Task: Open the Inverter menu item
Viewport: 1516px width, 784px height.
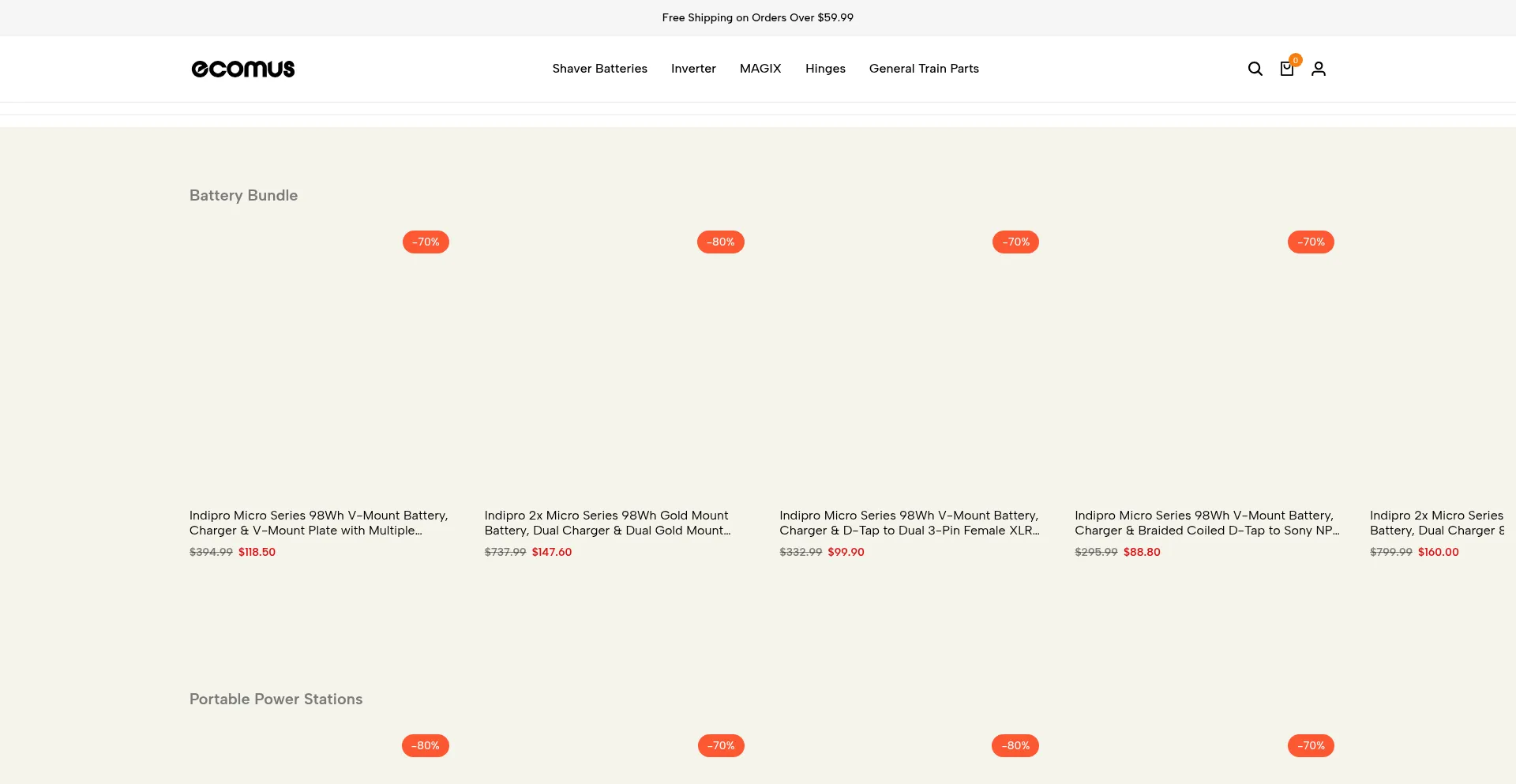Action: point(693,69)
